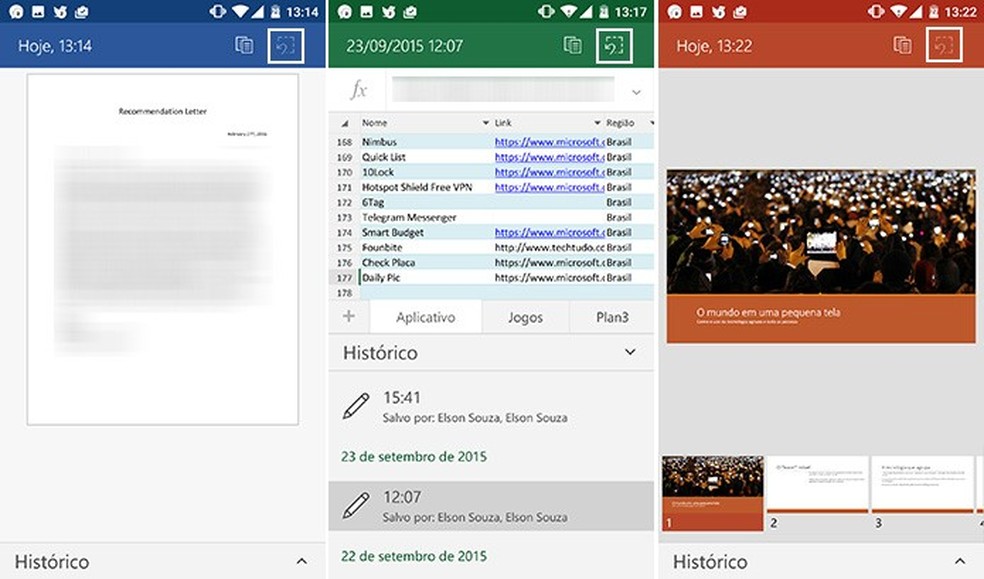Collapse the Histórico panel in Excel
This screenshot has height=579, width=984.
click(x=630, y=352)
